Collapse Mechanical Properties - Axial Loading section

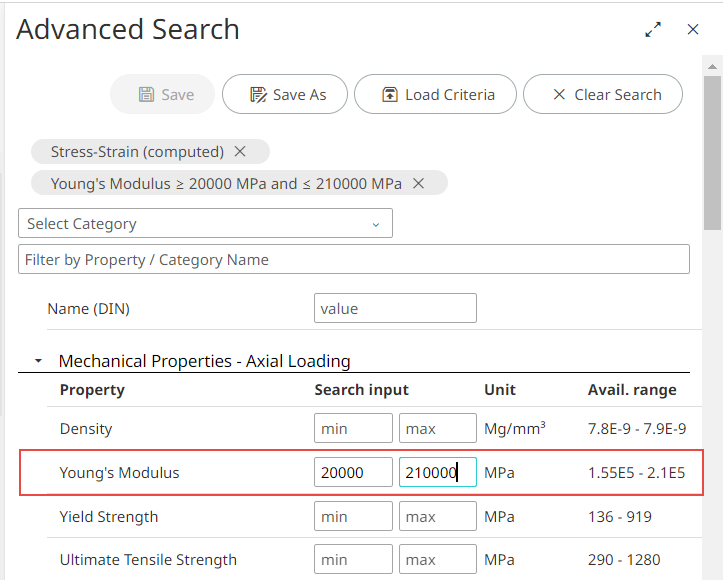point(38,361)
